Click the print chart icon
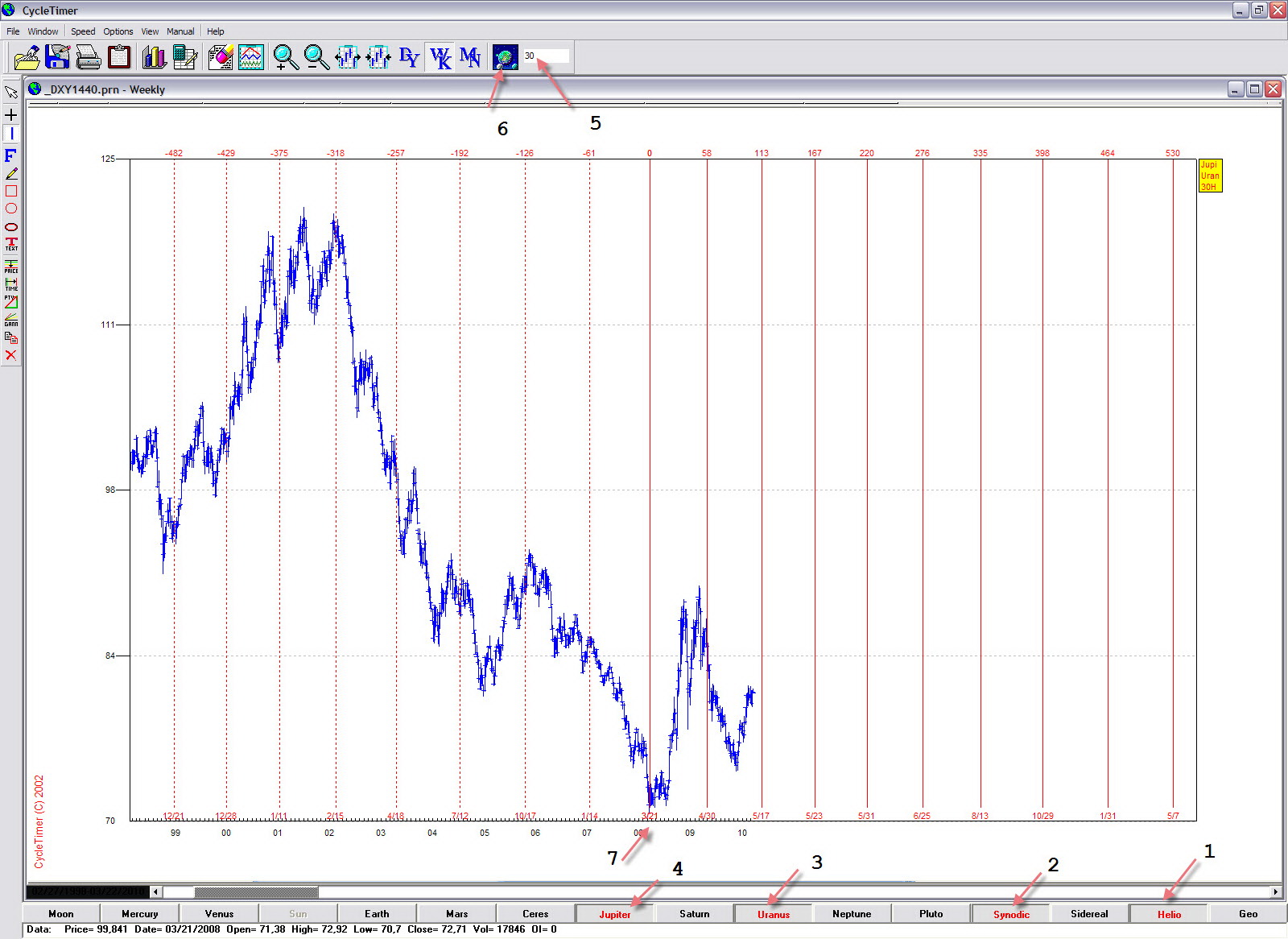 click(88, 57)
